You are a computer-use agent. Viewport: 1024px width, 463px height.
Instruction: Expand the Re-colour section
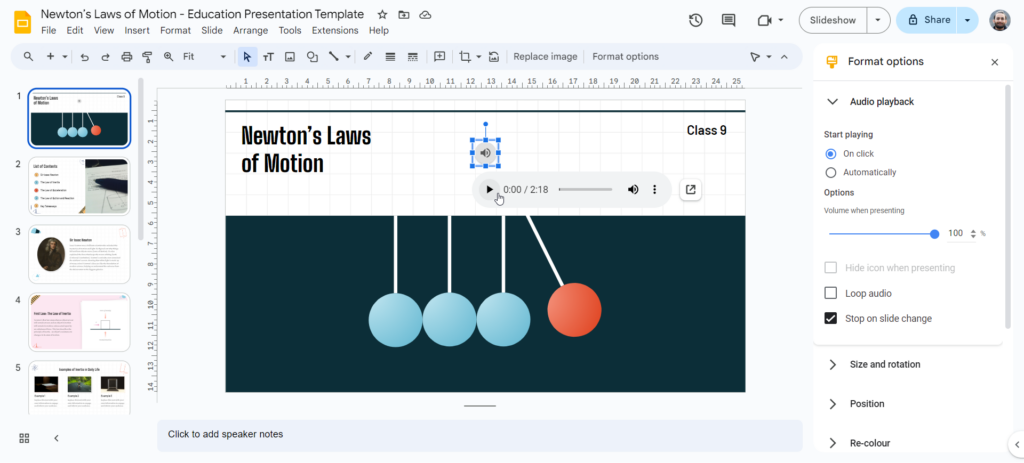pos(869,443)
